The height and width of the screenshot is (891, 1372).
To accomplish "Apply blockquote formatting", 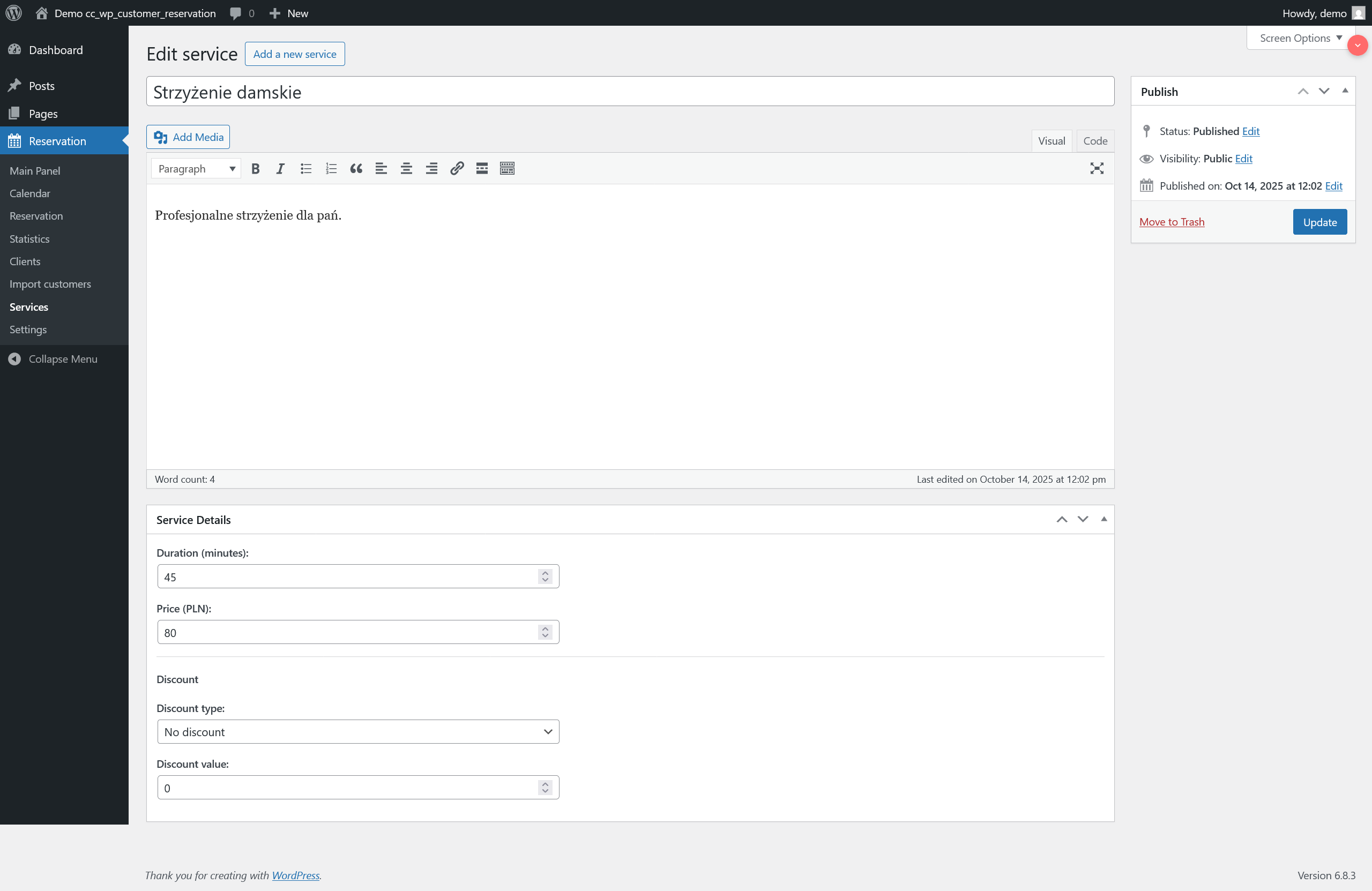I will [356, 168].
